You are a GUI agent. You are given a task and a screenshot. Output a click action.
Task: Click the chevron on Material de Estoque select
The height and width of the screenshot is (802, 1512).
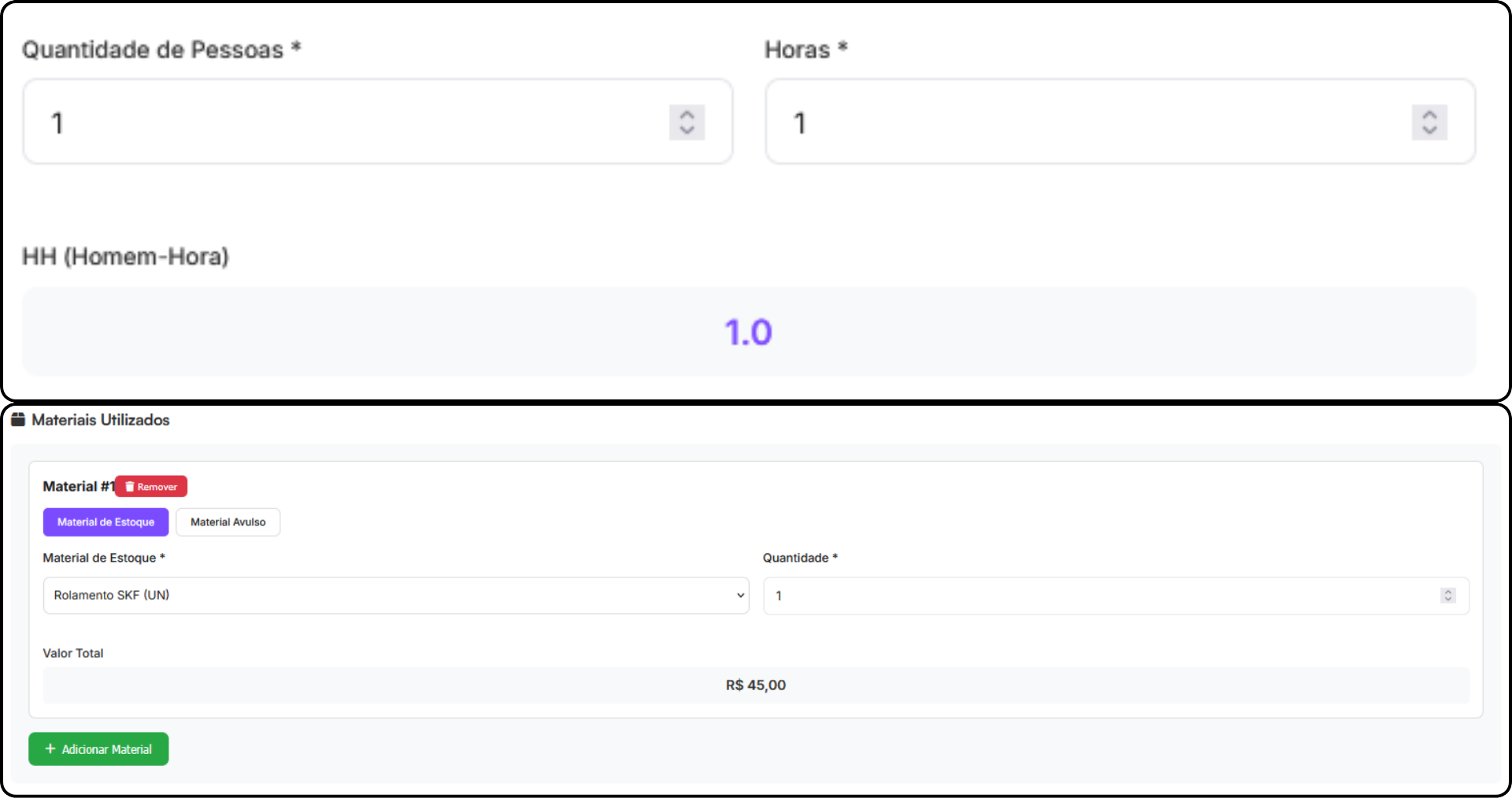(x=740, y=596)
